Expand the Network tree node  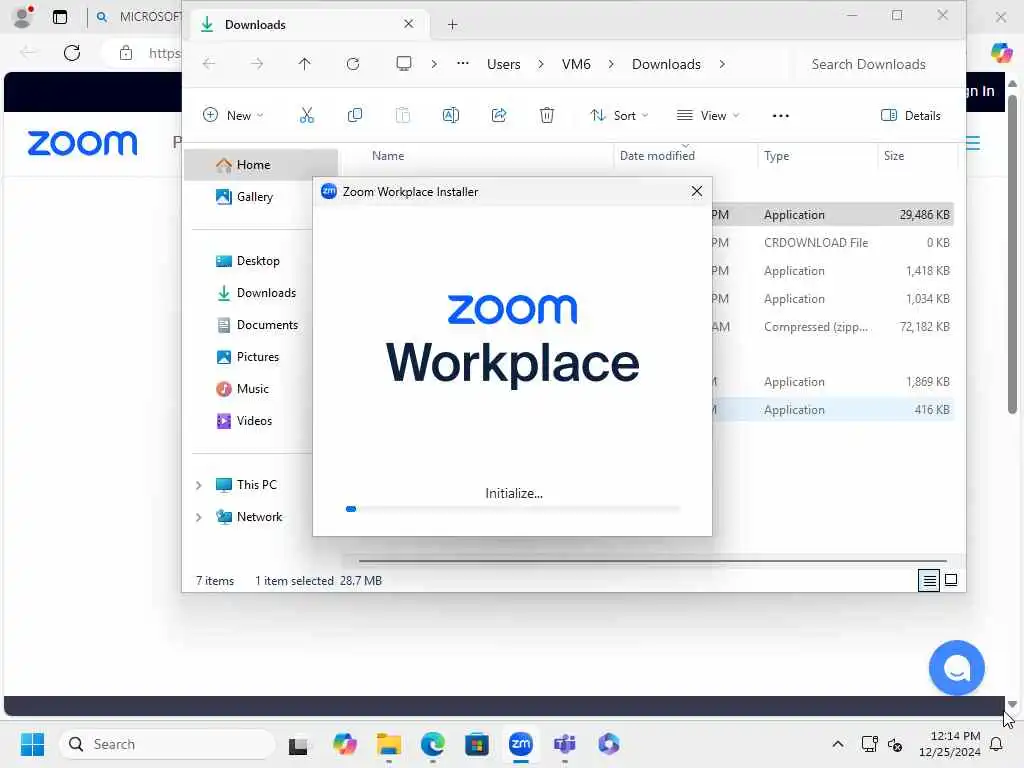199,517
